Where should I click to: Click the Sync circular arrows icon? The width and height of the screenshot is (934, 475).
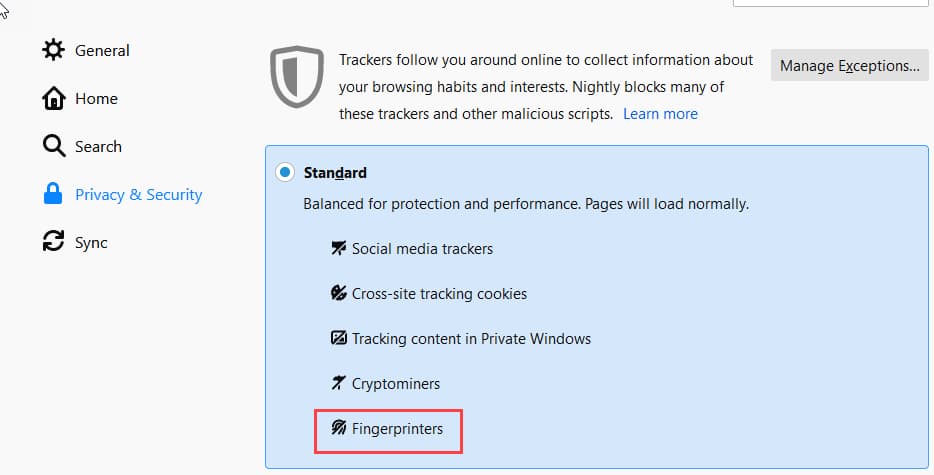53,242
